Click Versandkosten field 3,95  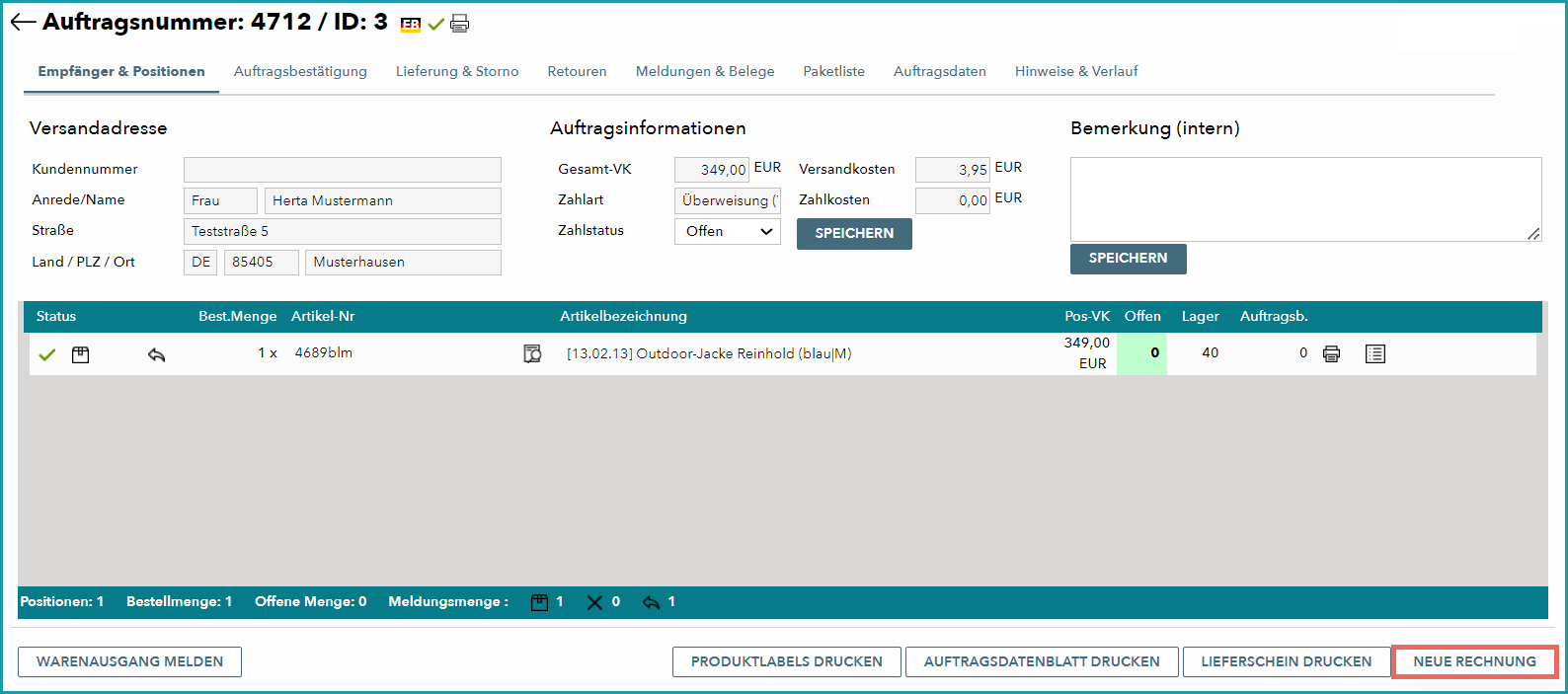953,170
